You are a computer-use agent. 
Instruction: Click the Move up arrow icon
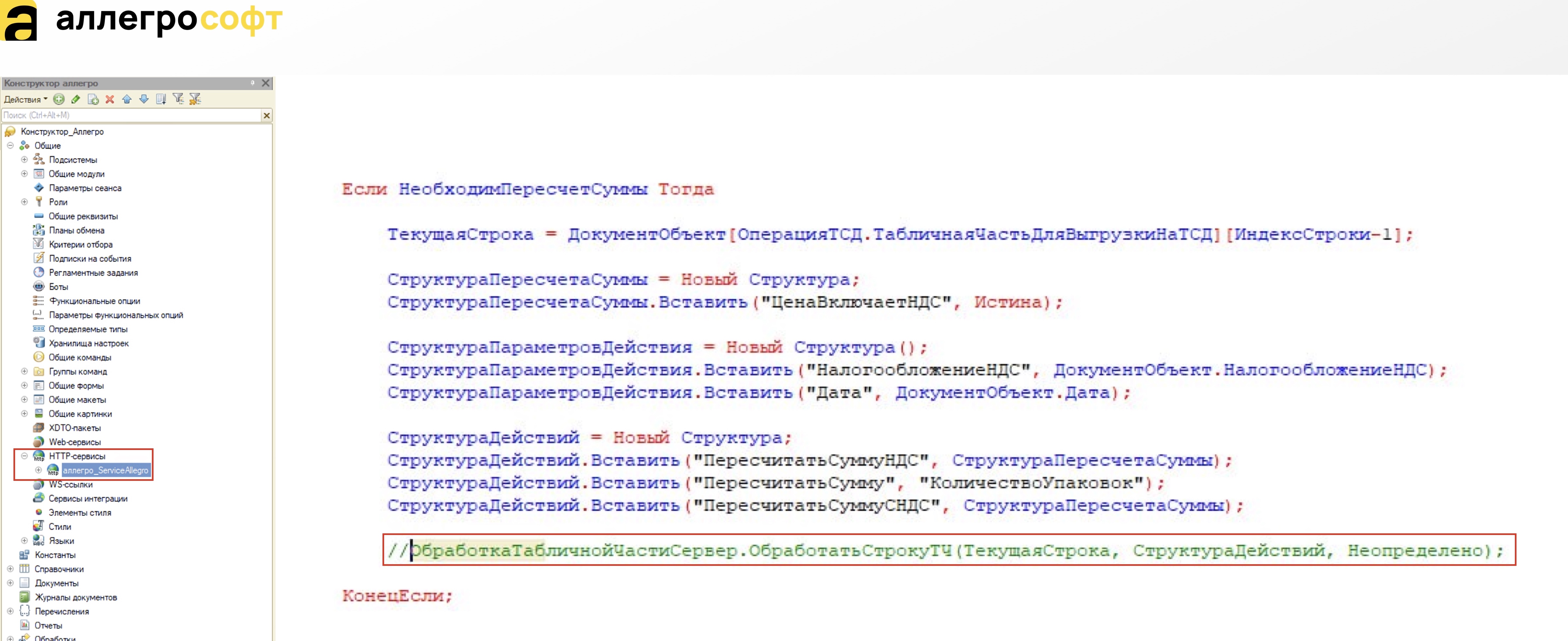(x=127, y=99)
